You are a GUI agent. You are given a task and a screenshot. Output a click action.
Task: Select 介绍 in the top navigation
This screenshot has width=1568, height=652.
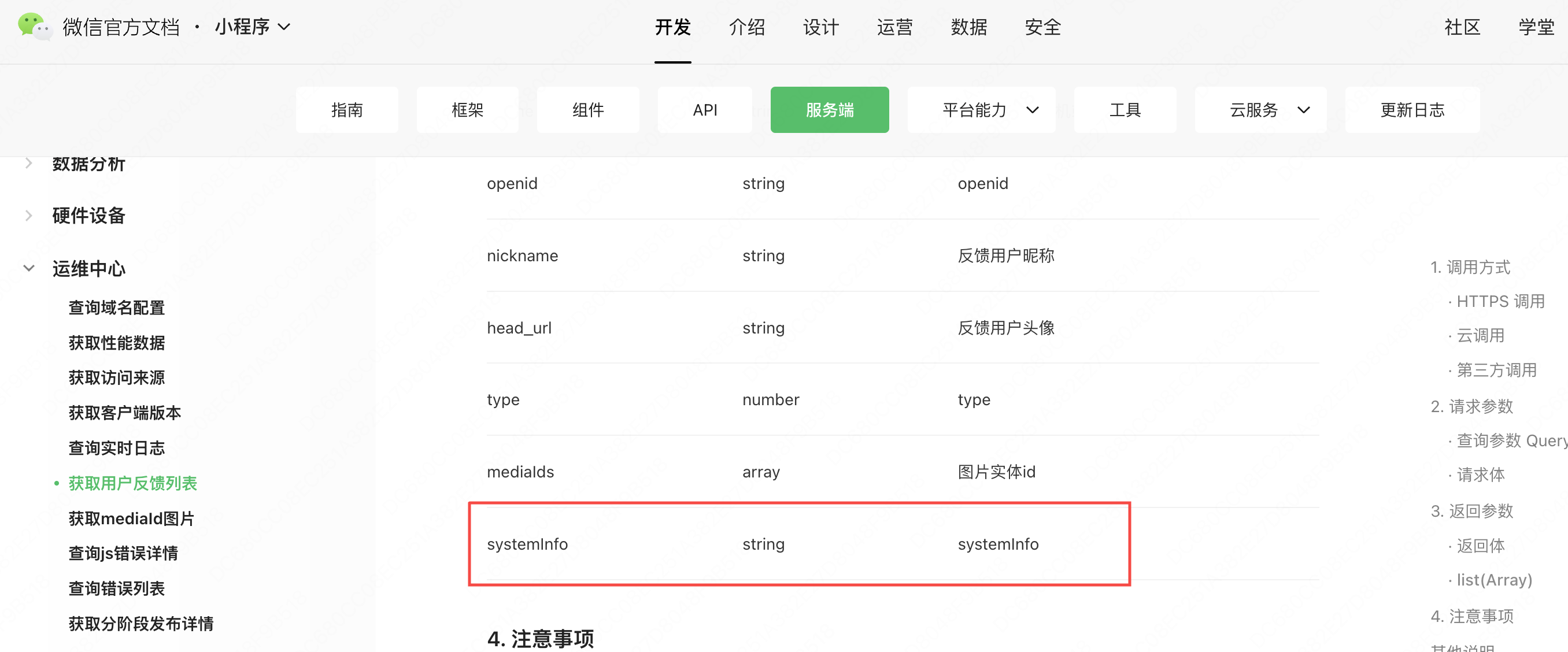coord(746,27)
